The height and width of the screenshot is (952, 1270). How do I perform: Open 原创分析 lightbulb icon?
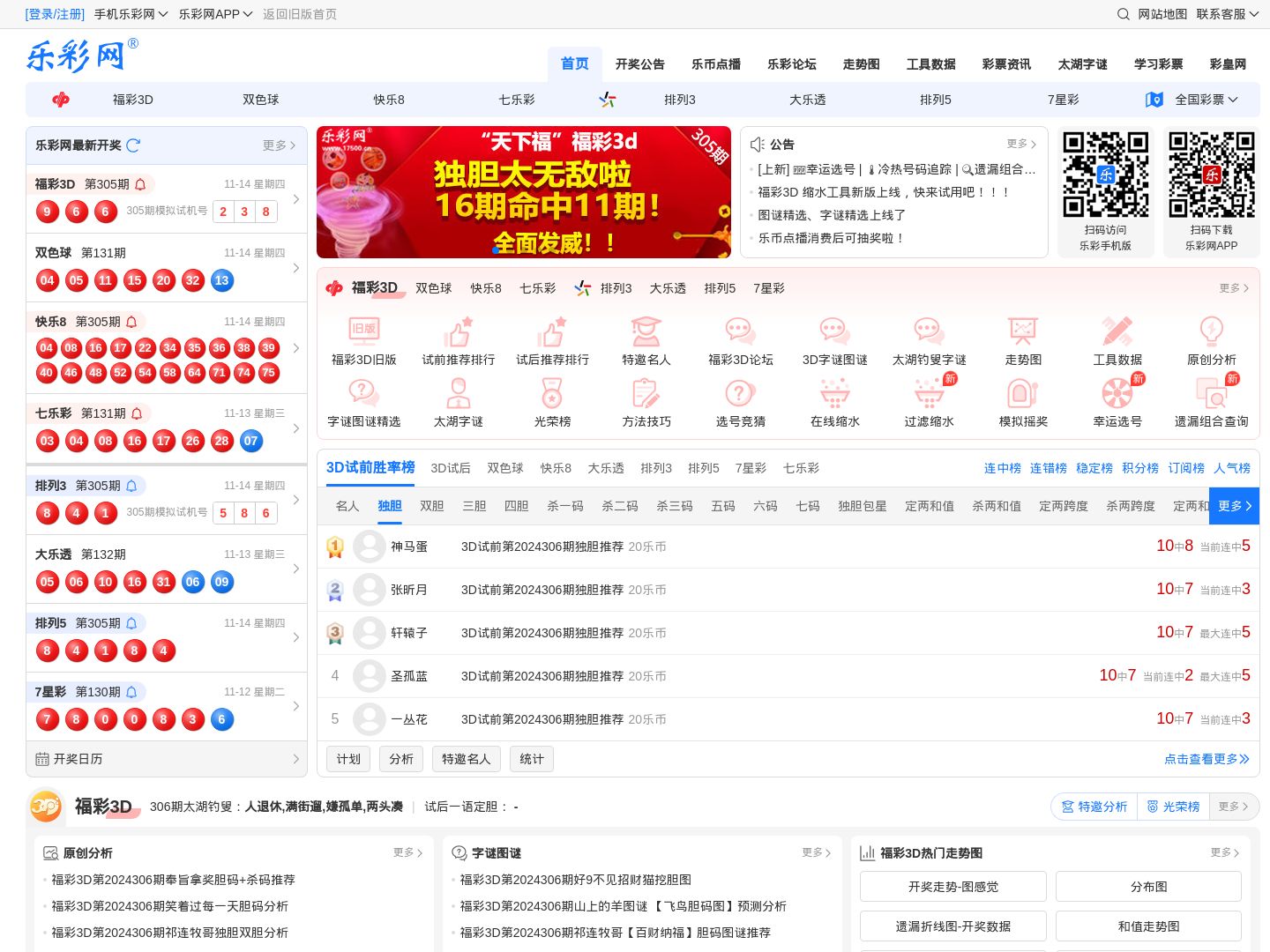coord(1212,331)
